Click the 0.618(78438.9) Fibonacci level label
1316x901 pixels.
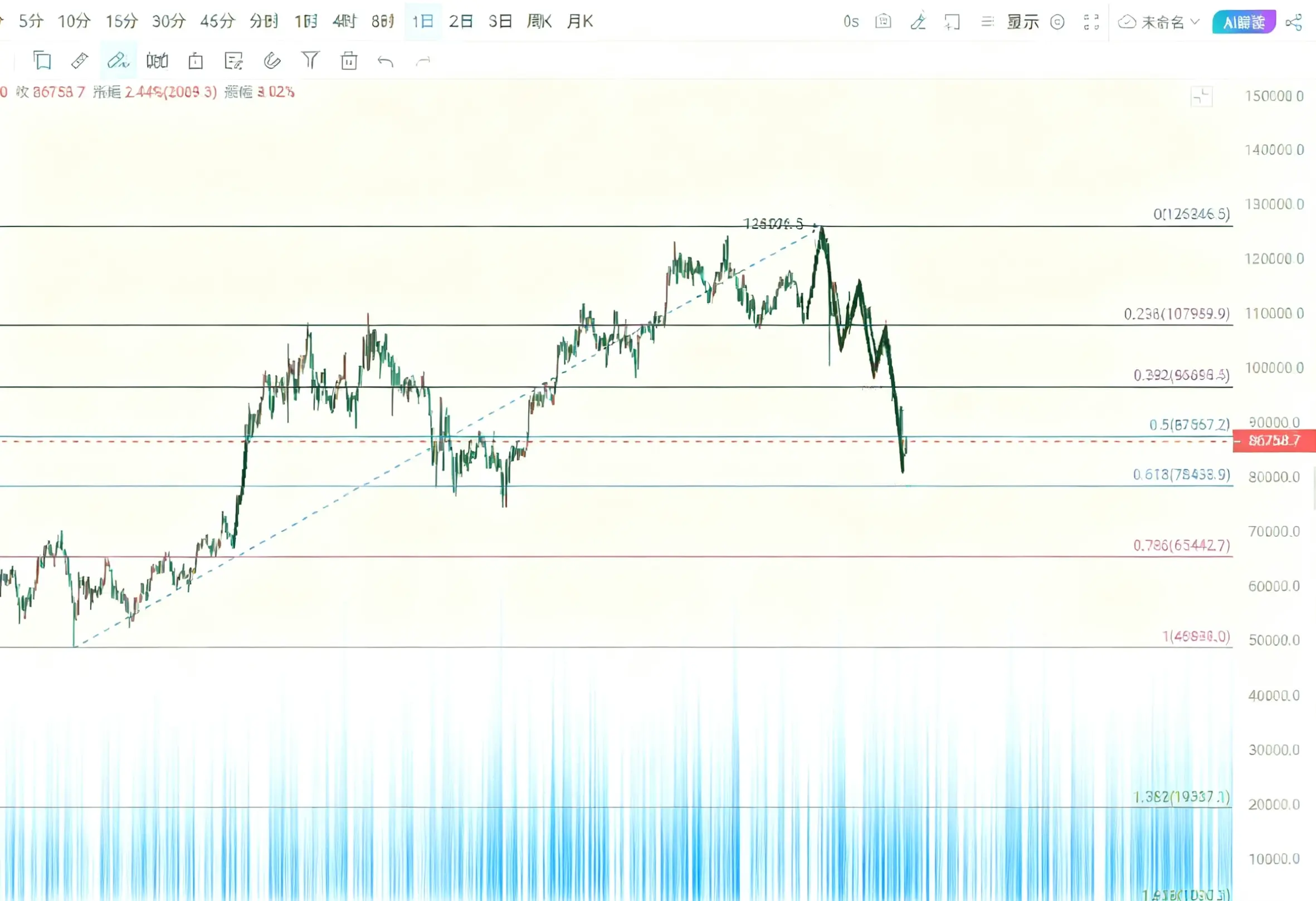click(x=1181, y=474)
